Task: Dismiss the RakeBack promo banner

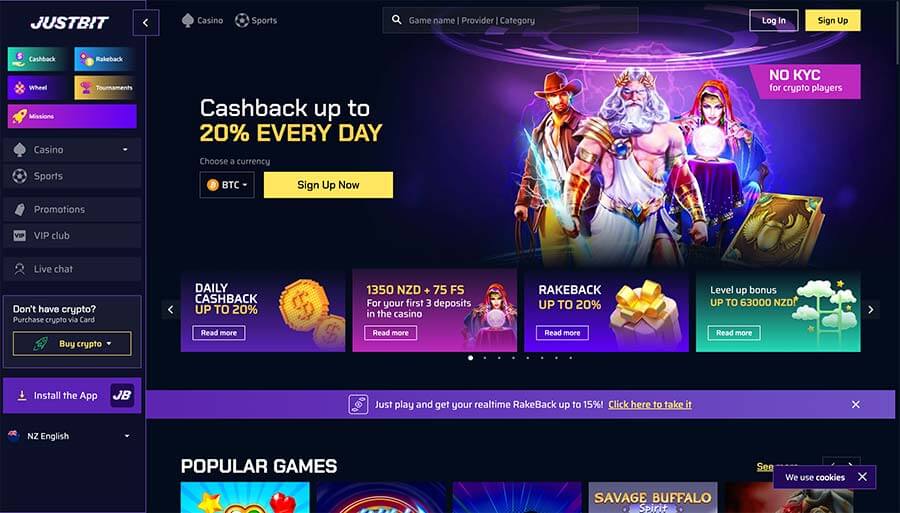Action: coord(855,405)
